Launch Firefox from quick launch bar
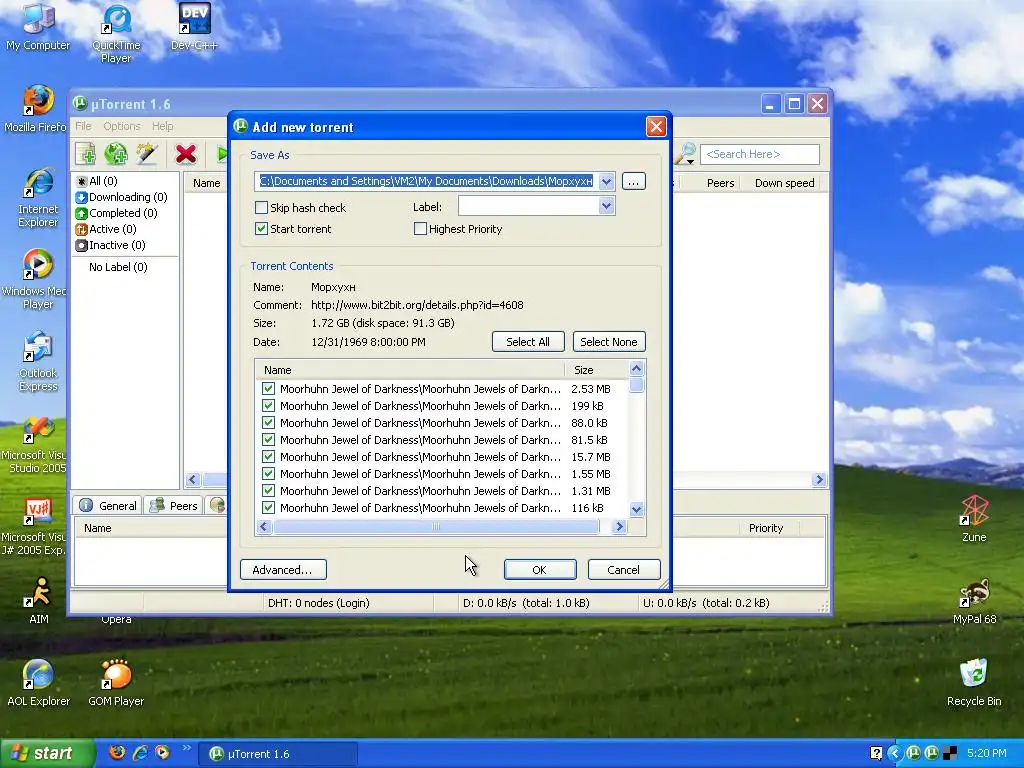 tap(117, 753)
